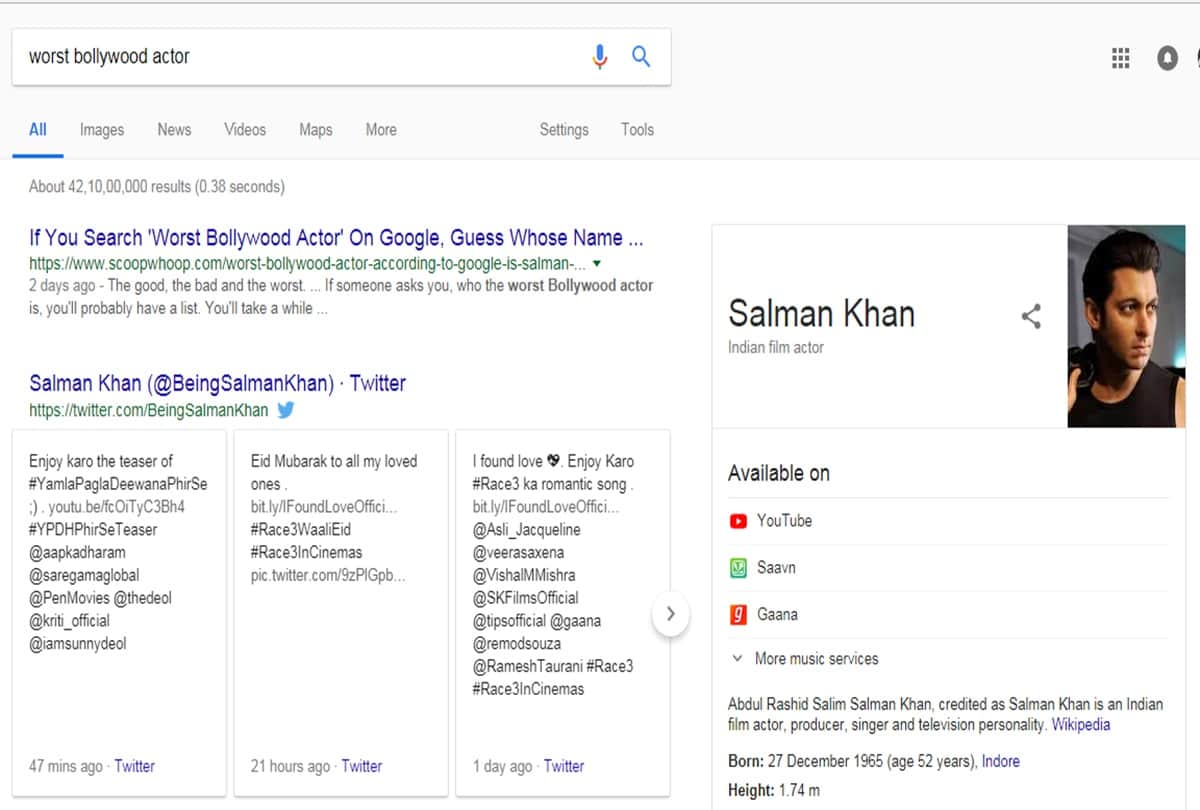Click the '@RameshTaurani #Race3' text
The height and width of the screenshot is (810, 1200).
pos(553,667)
